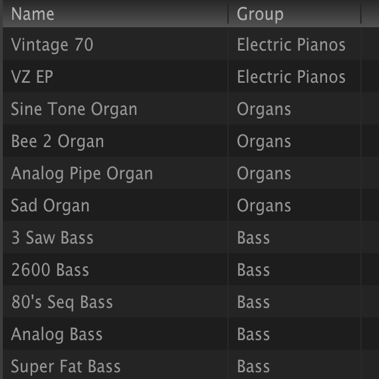Screen dimensions: 379x379
Task: Click Organs group cell in Sad Organ row
Action: click(264, 206)
